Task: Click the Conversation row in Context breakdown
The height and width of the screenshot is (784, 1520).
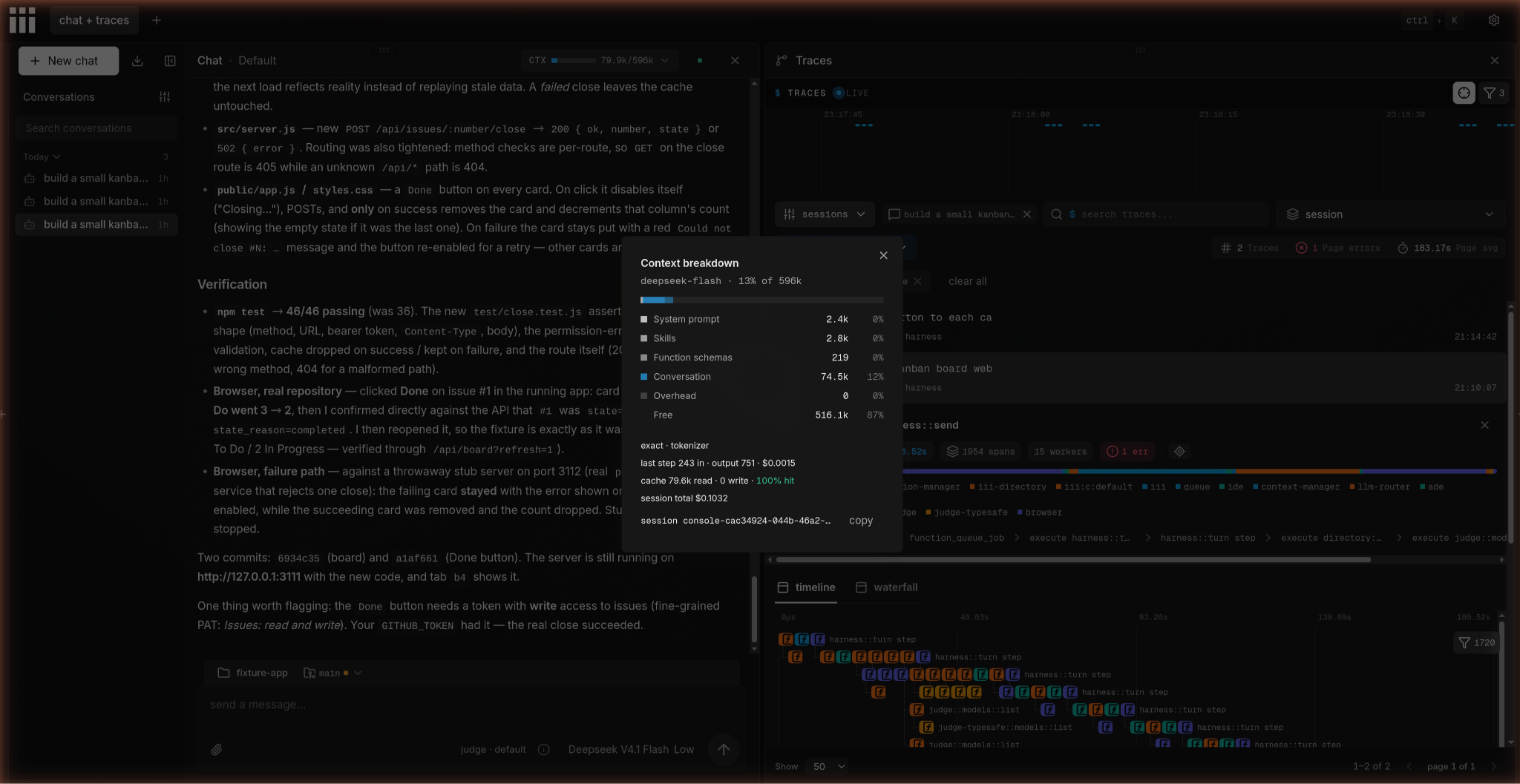Action: coord(761,377)
